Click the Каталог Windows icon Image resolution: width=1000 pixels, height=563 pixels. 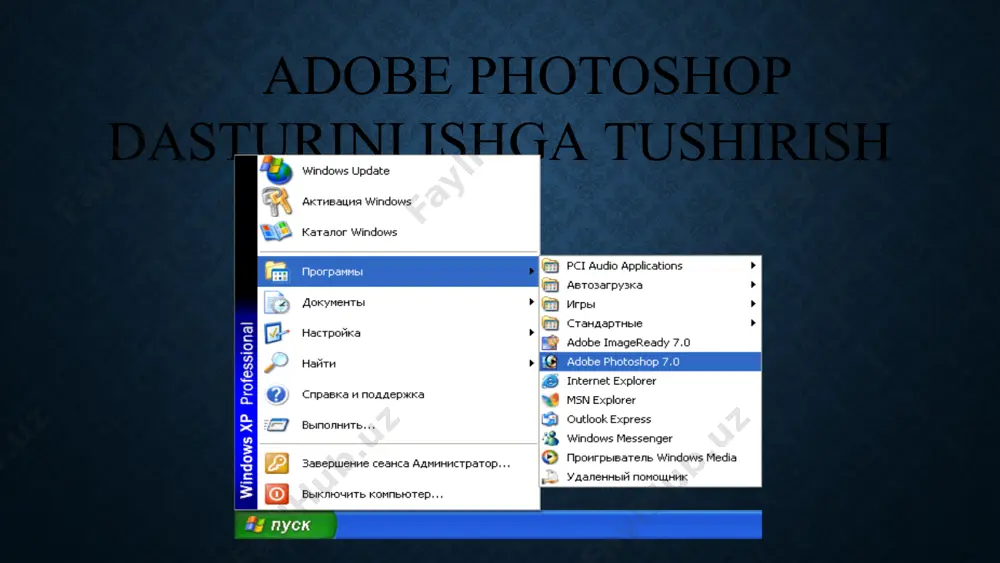click(276, 231)
